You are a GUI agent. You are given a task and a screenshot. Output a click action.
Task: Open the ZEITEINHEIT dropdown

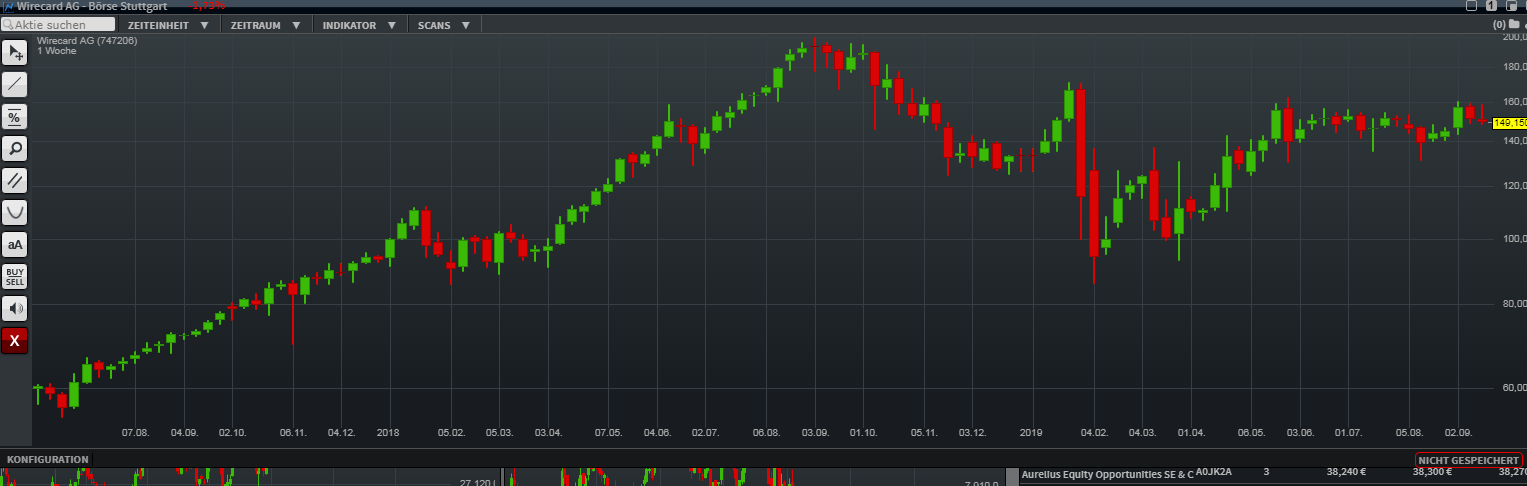coord(170,25)
